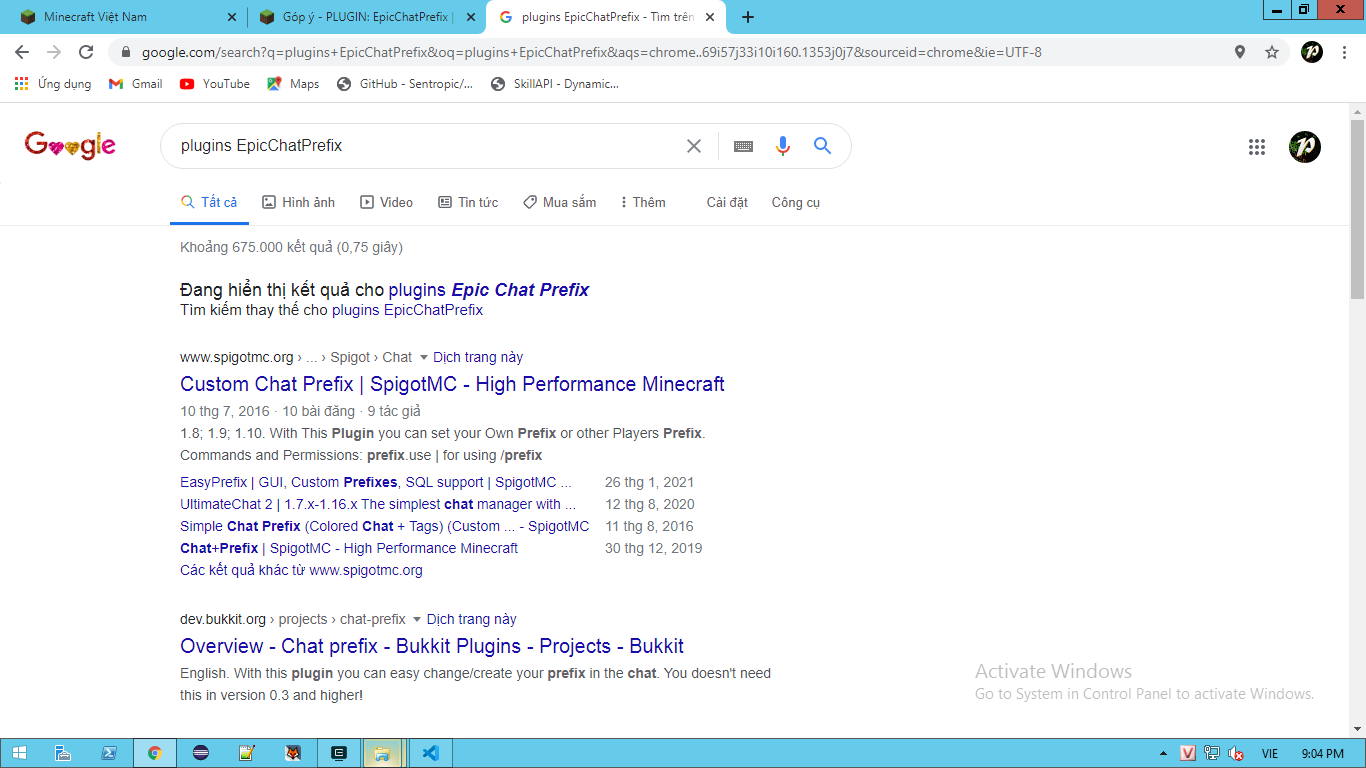Bookmark this page with the star icon
The height and width of the screenshot is (768, 1366).
(x=1272, y=52)
